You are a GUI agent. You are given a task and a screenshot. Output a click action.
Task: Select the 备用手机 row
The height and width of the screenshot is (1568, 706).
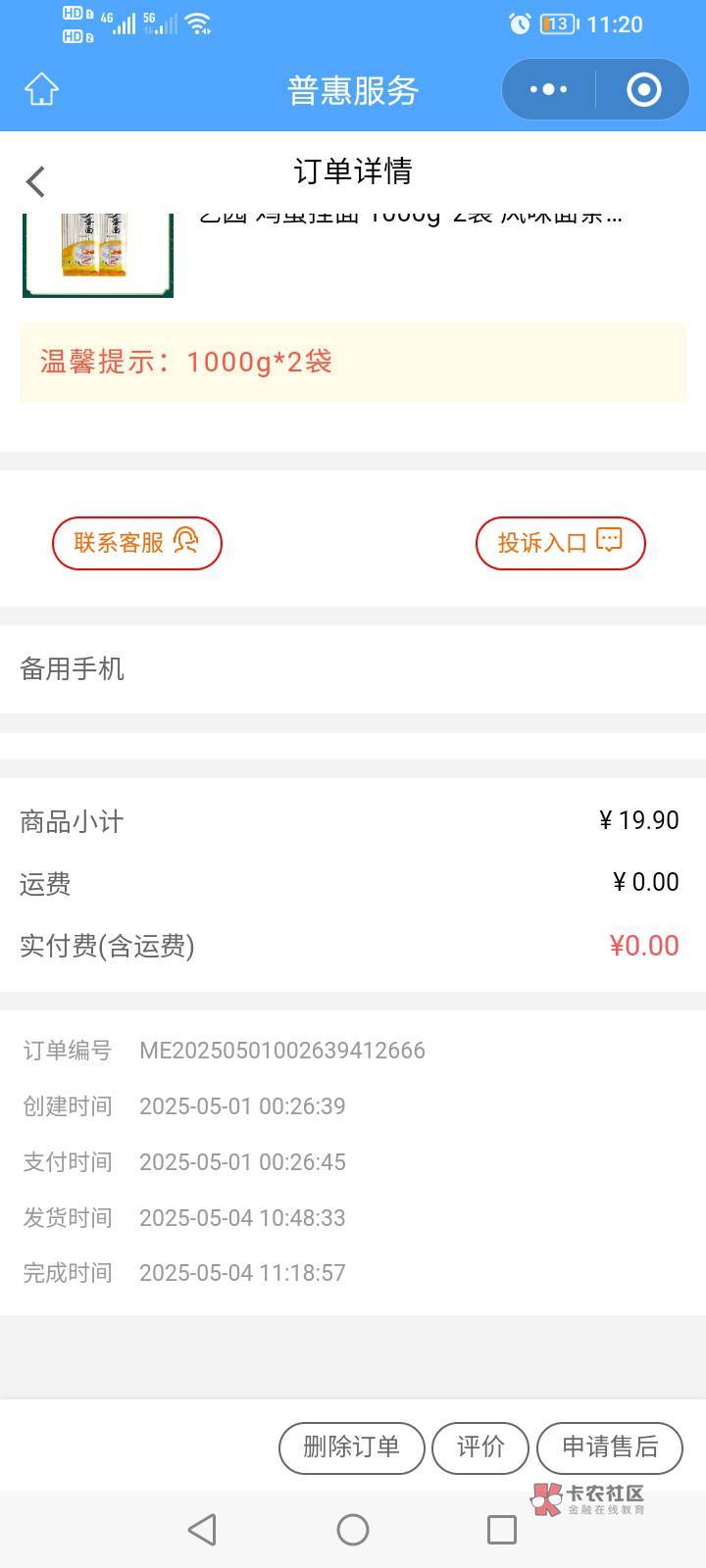click(353, 669)
